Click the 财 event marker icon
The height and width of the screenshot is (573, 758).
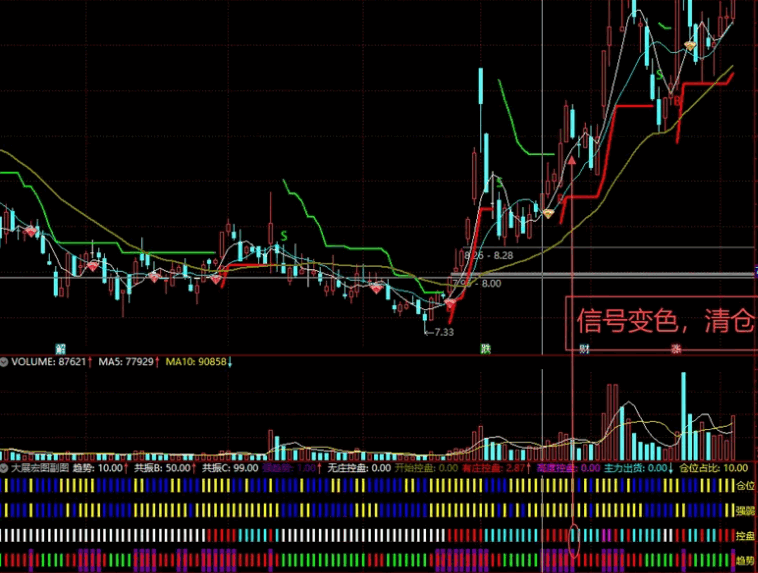click(584, 349)
